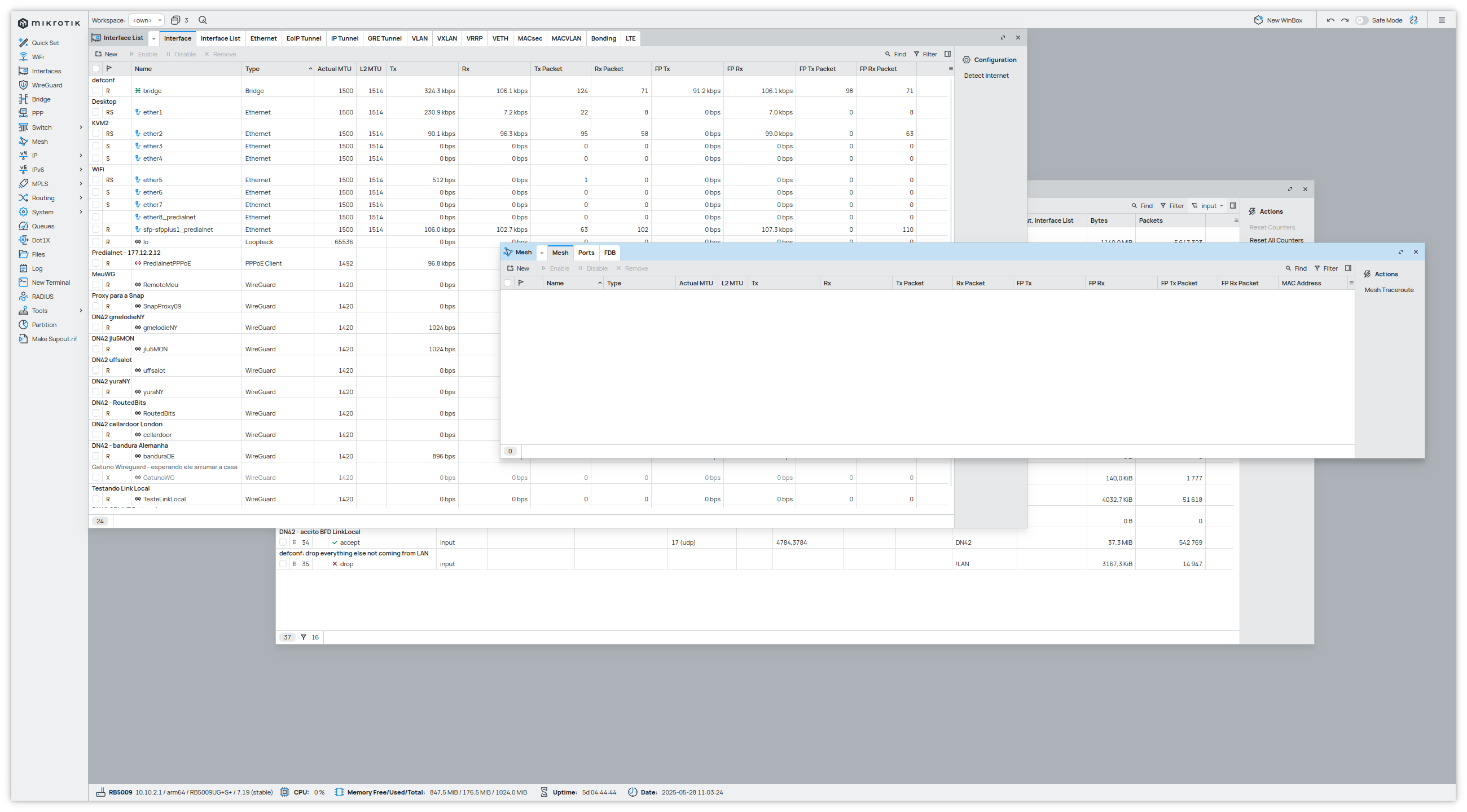Click Reset All Counters in the firewall window

pyautogui.click(x=1276, y=240)
